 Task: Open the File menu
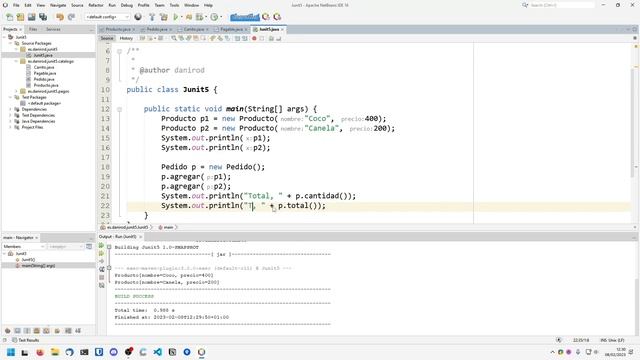(16, 5)
